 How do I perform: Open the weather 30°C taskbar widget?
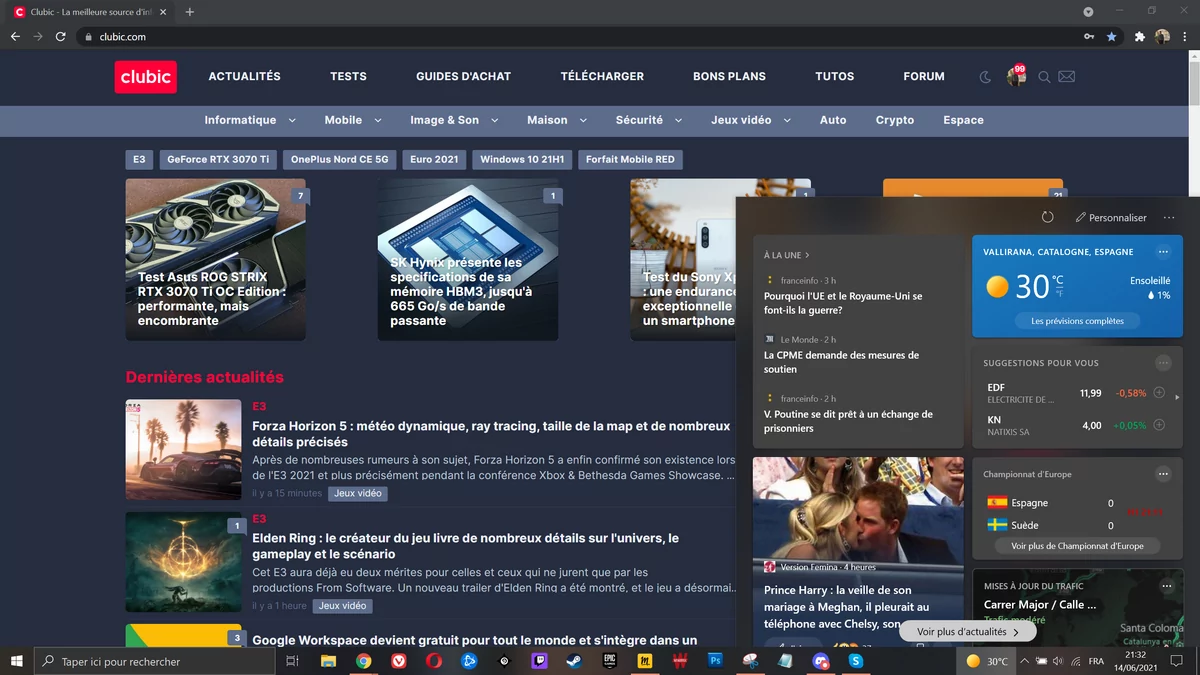pos(986,661)
